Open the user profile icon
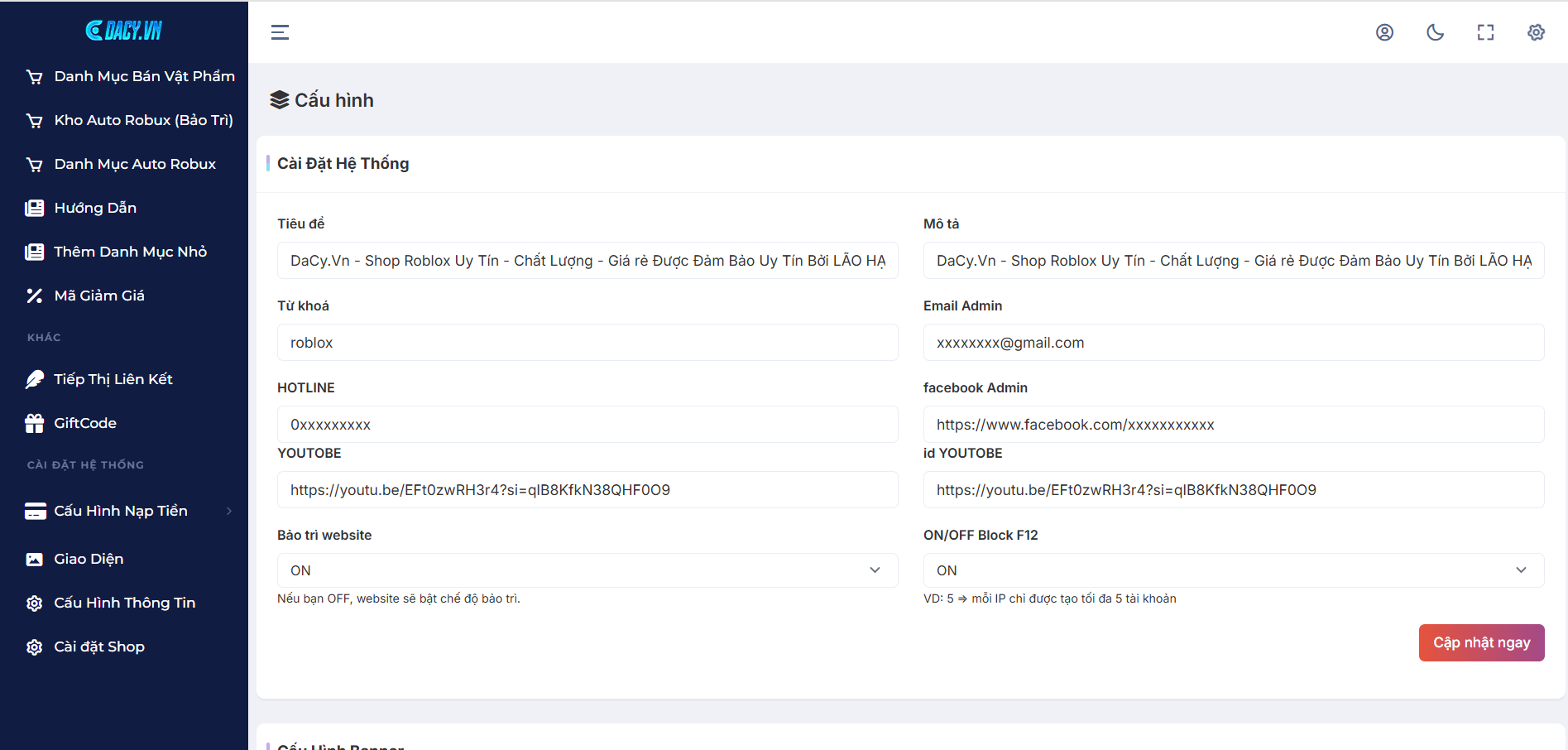1568x750 pixels. [1384, 32]
